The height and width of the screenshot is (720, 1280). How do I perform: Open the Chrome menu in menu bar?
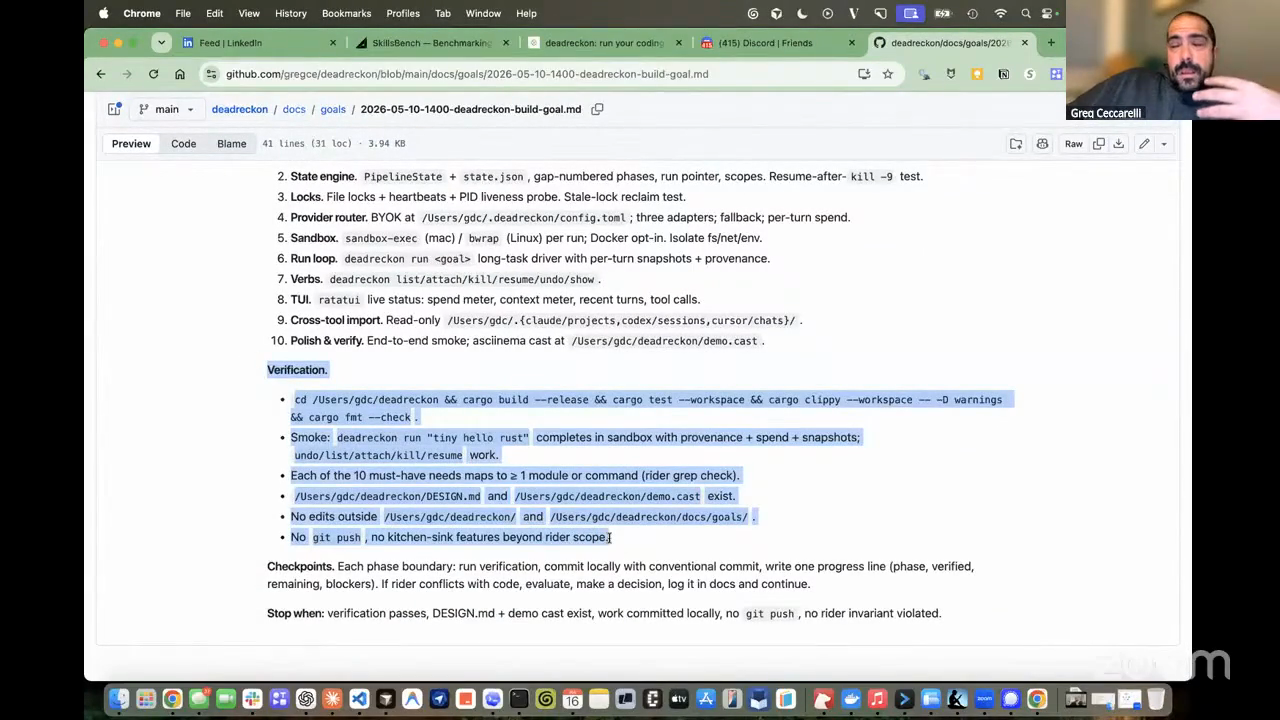pyautogui.click(x=141, y=13)
